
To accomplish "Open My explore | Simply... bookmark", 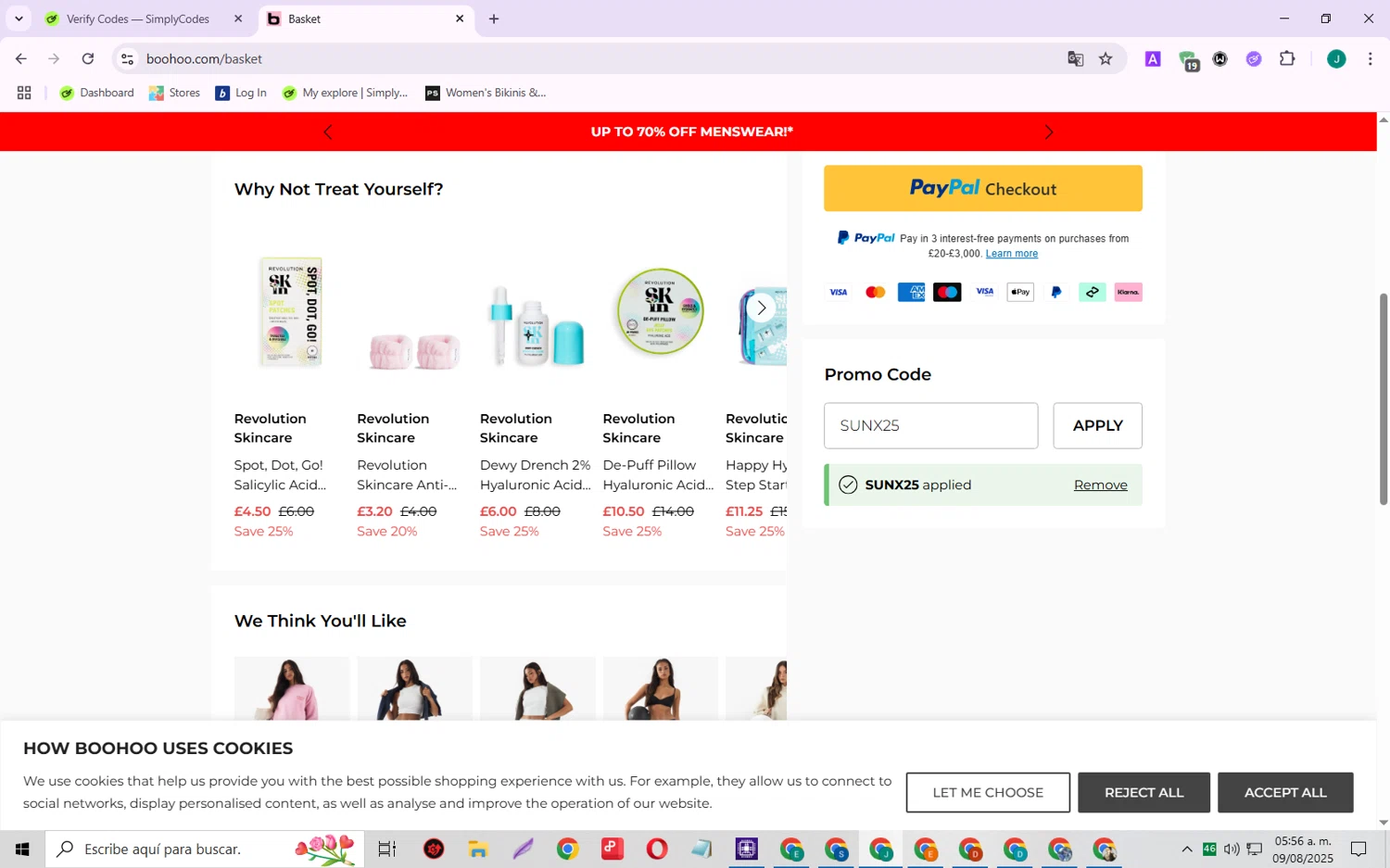I will click(345, 93).
